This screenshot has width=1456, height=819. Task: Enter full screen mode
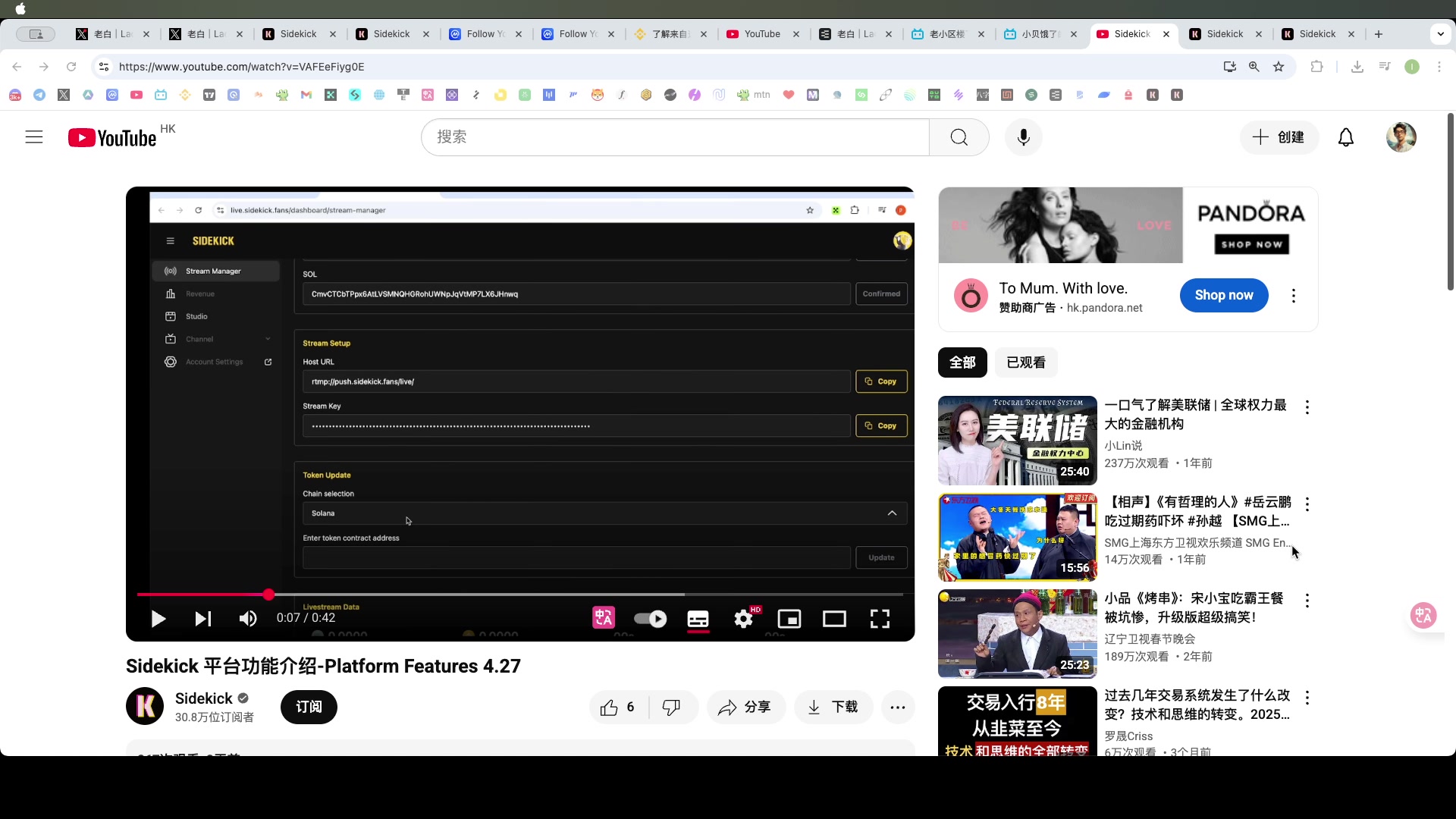880,619
